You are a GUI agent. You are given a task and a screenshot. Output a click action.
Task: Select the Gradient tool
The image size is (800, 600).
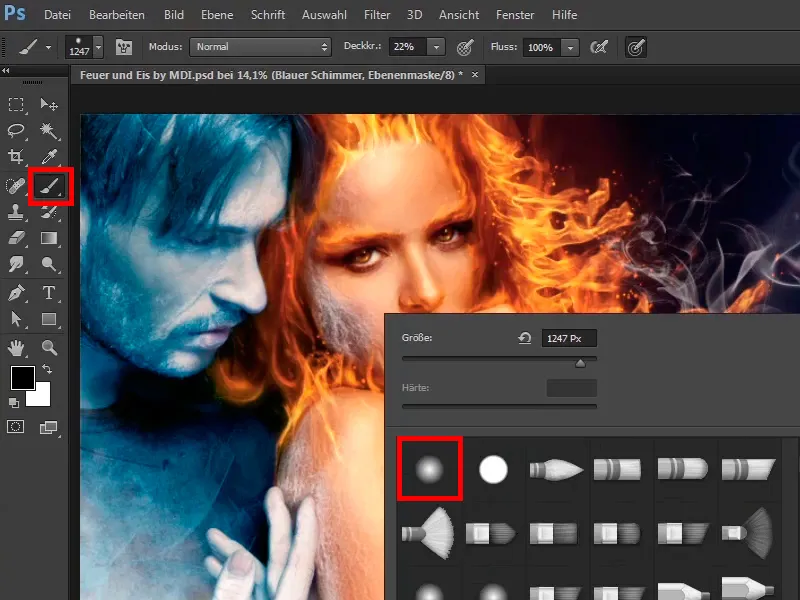pyautogui.click(x=49, y=238)
